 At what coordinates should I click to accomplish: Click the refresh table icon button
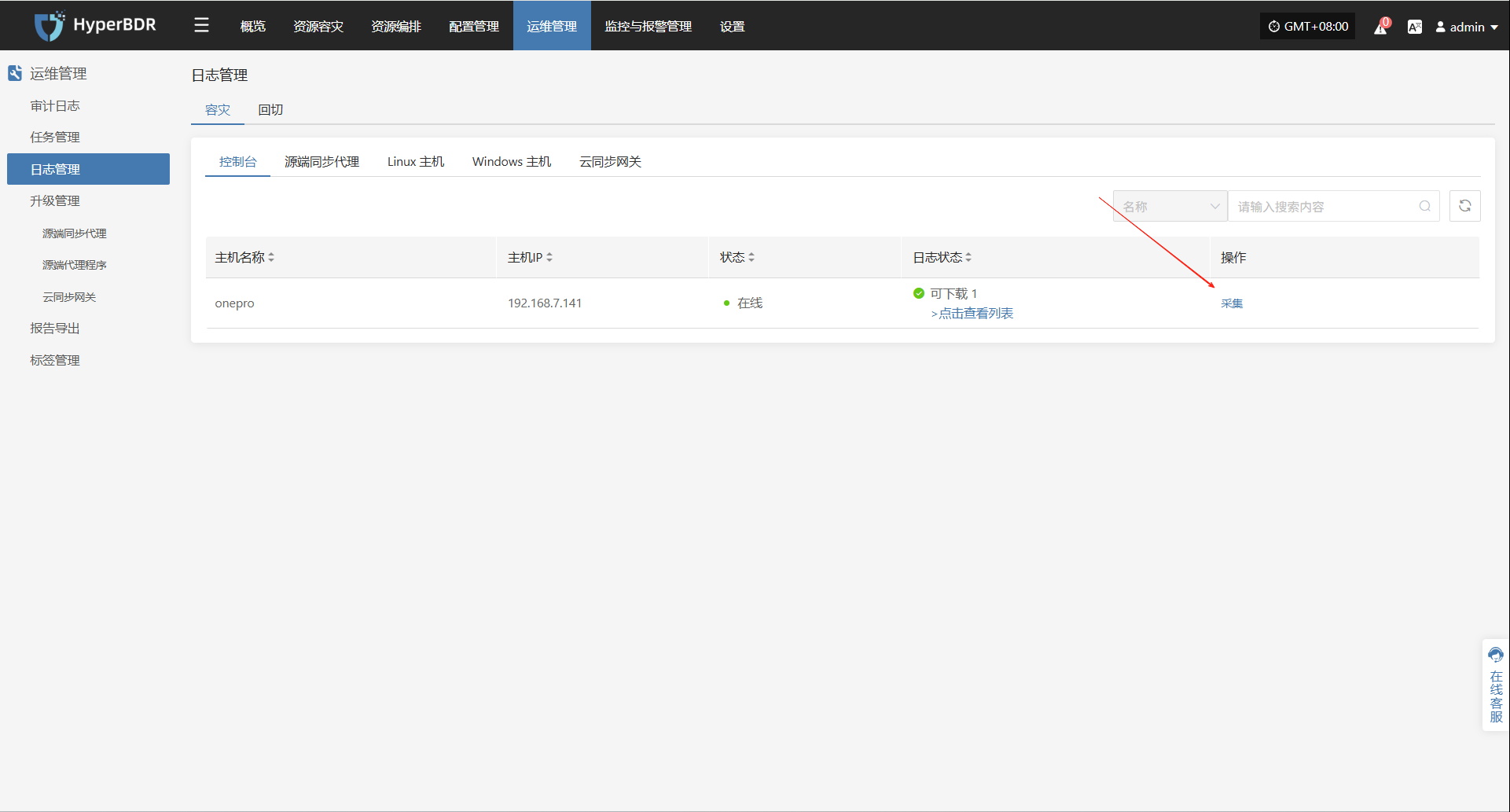[x=1464, y=206]
